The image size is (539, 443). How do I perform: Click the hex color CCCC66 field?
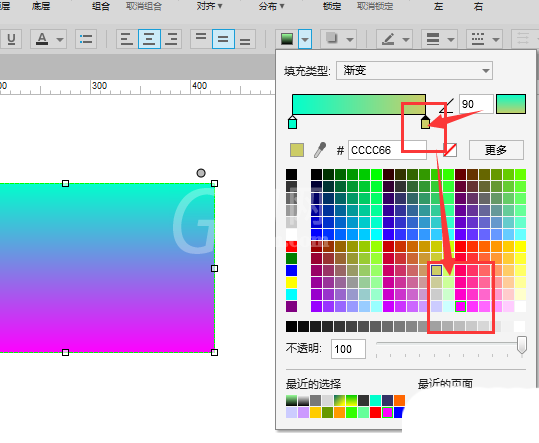tap(387, 150)
